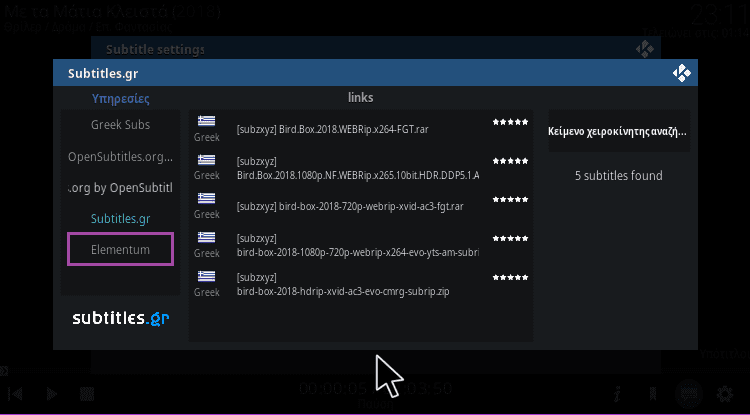Pick the bird-box-2018-hdrip-xvid-ac3-evo-cmrg-subrip.zip subtitle
This screenshot has height=415, width=750.
(361, 284)
